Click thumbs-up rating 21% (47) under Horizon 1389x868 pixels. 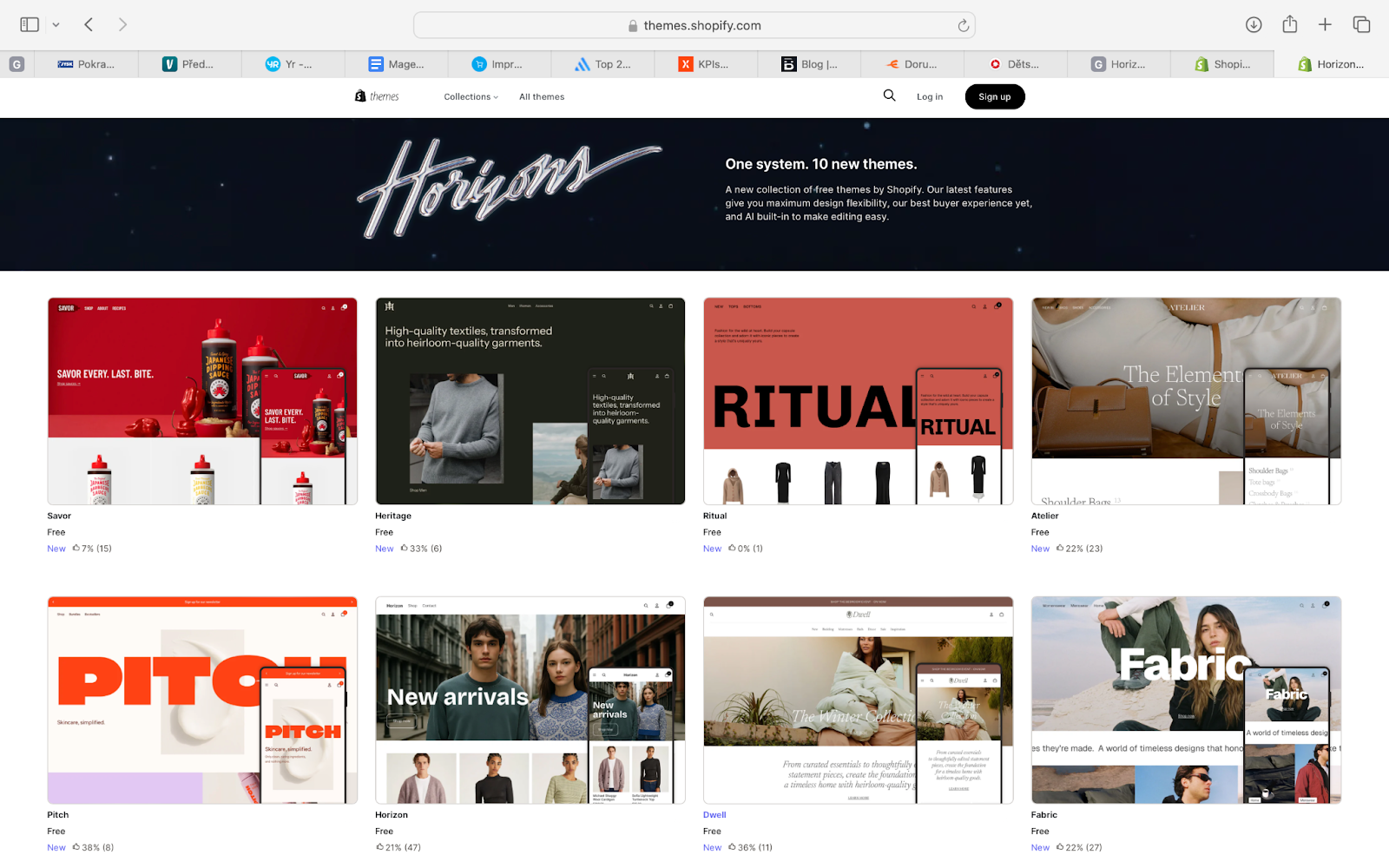click(x=398, y=847)
